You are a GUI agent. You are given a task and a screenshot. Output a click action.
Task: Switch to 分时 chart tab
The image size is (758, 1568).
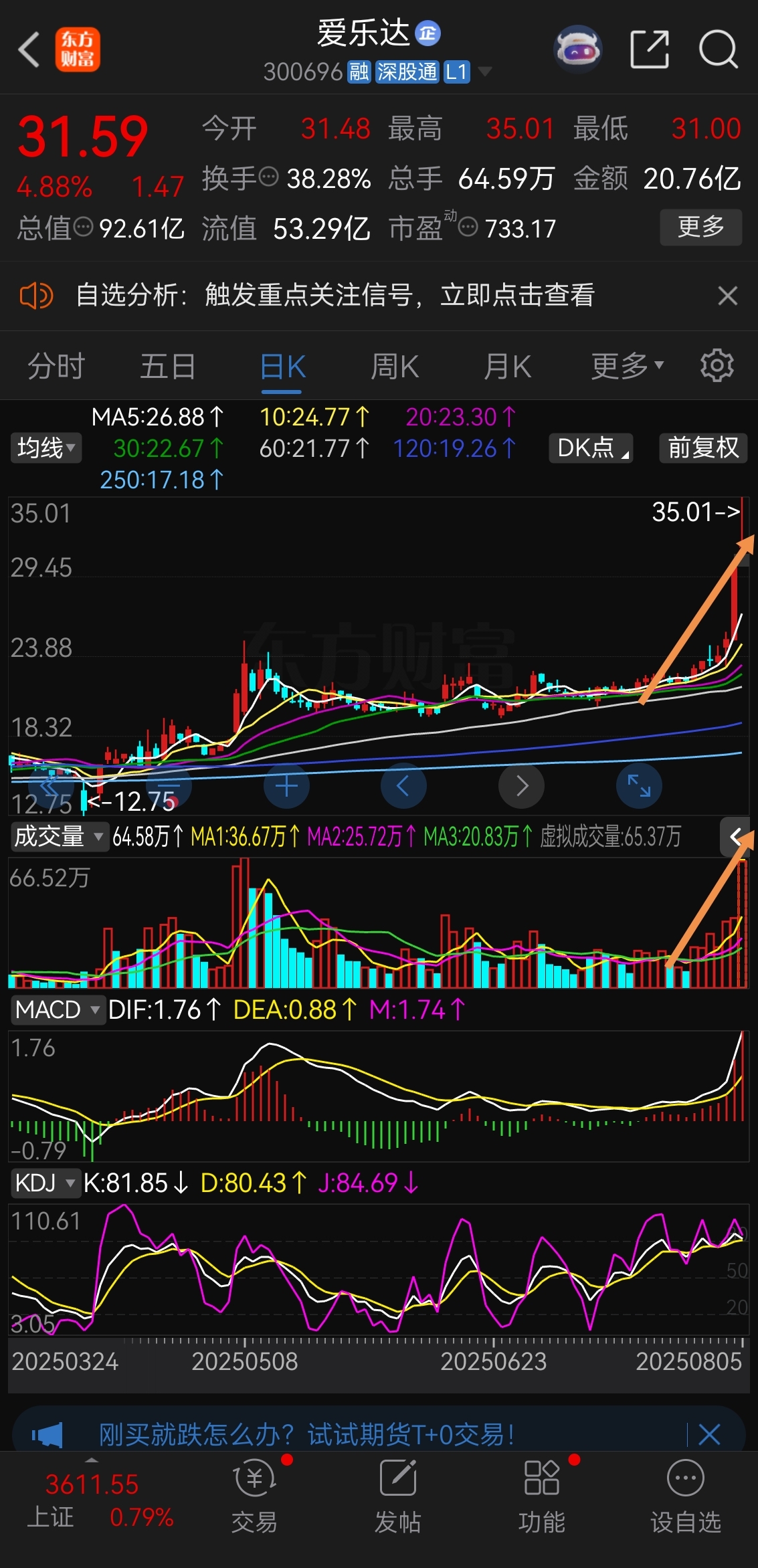coord(56,366)
